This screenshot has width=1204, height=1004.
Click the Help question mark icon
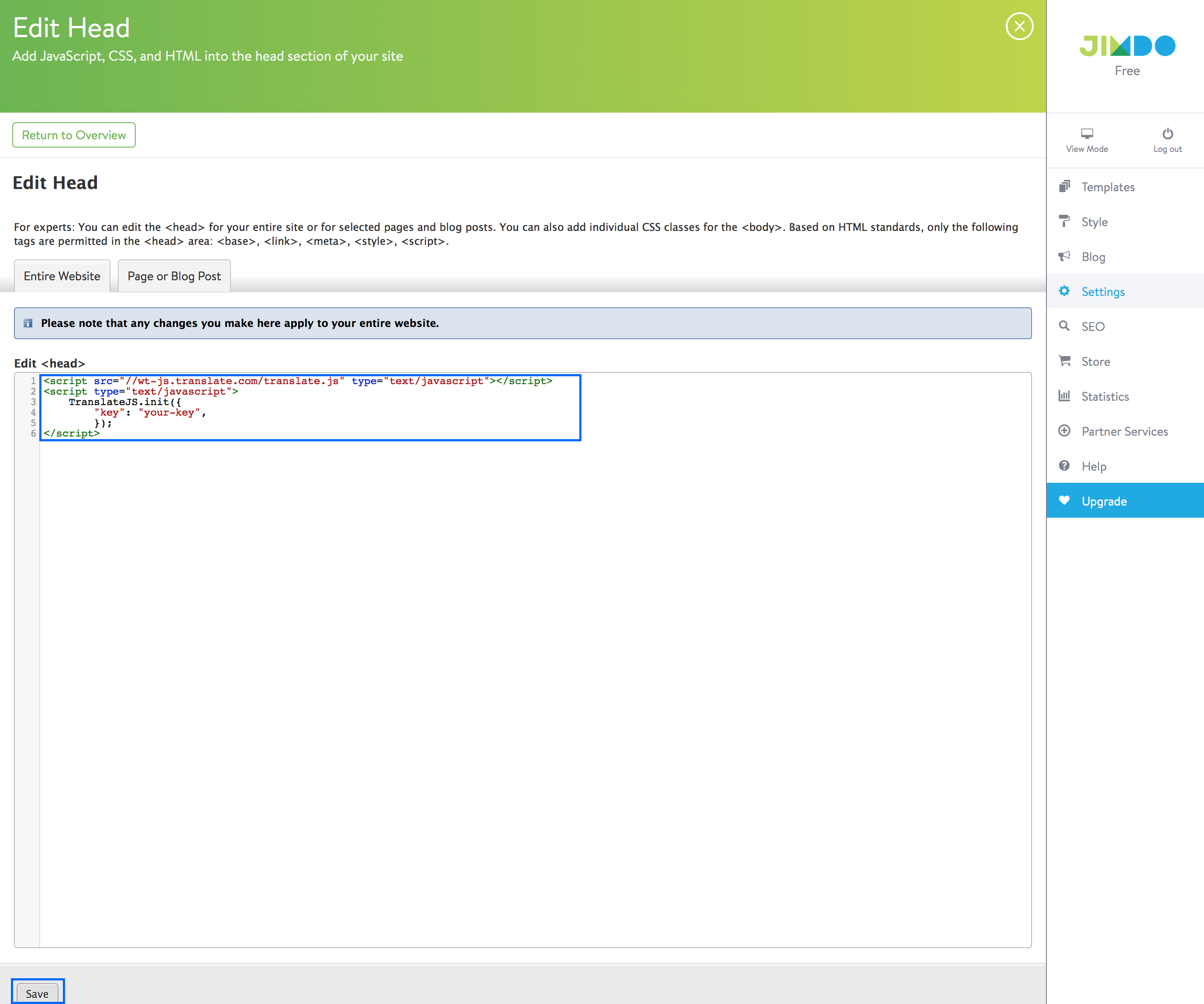tap(1064, 466)
